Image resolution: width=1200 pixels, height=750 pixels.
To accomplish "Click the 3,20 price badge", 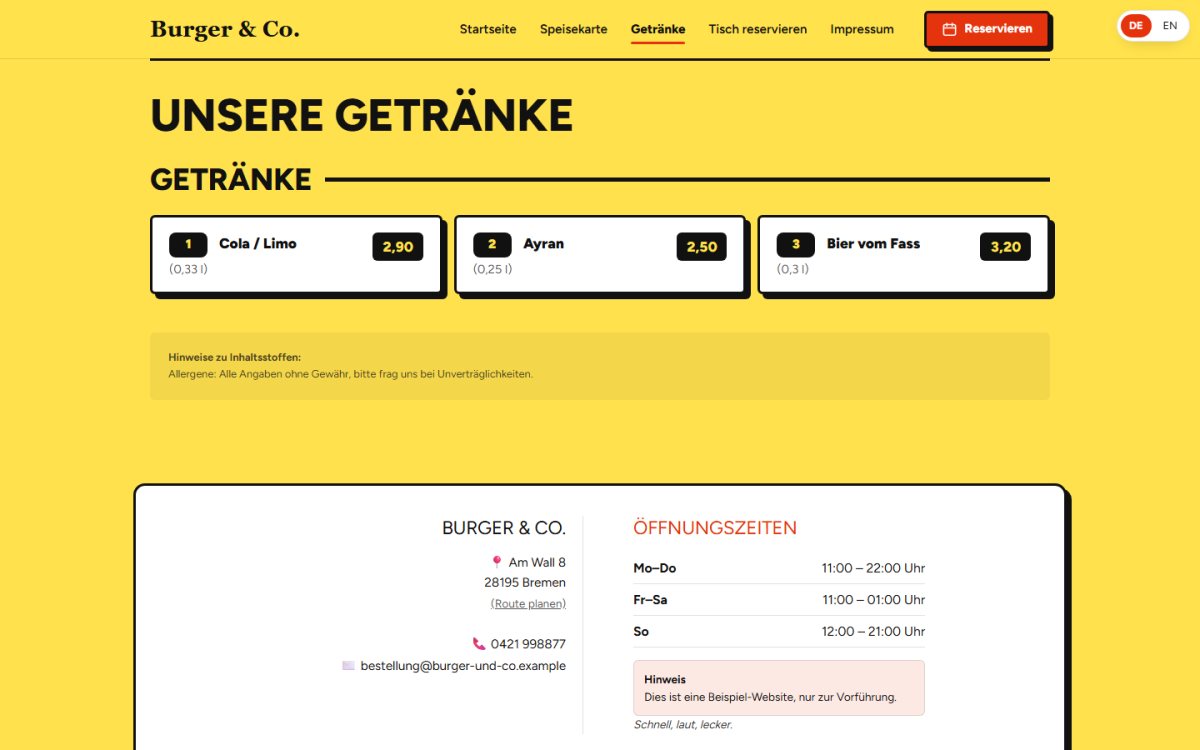I will 1005,247.
